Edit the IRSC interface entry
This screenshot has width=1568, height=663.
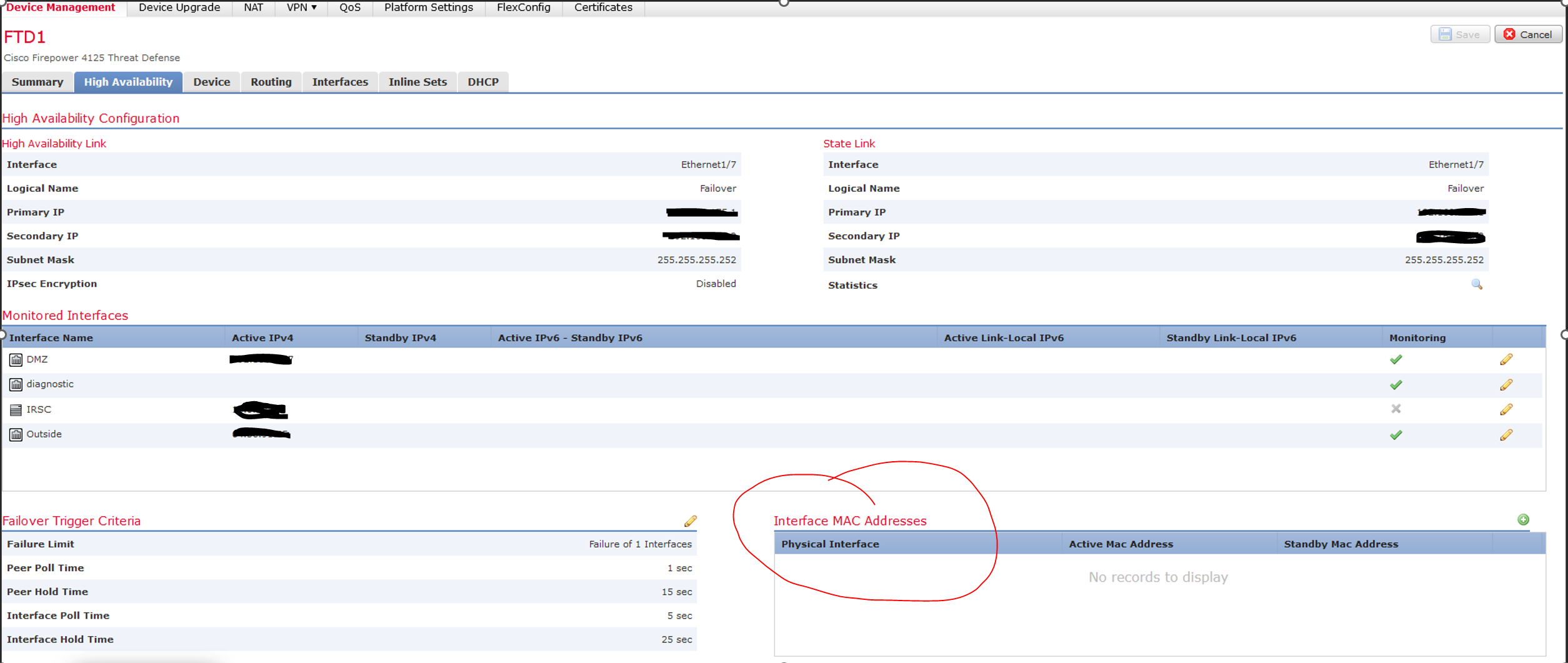[1506, 409]
